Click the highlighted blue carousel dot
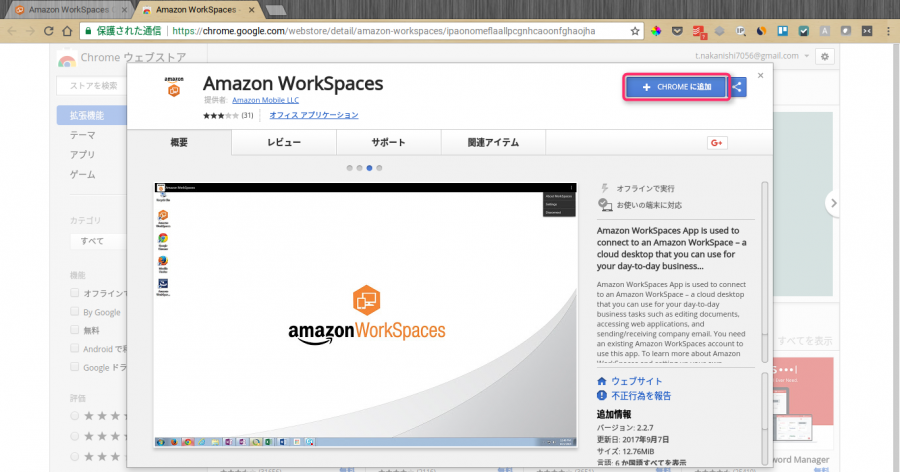900x472 pixels. click(369, 168)
